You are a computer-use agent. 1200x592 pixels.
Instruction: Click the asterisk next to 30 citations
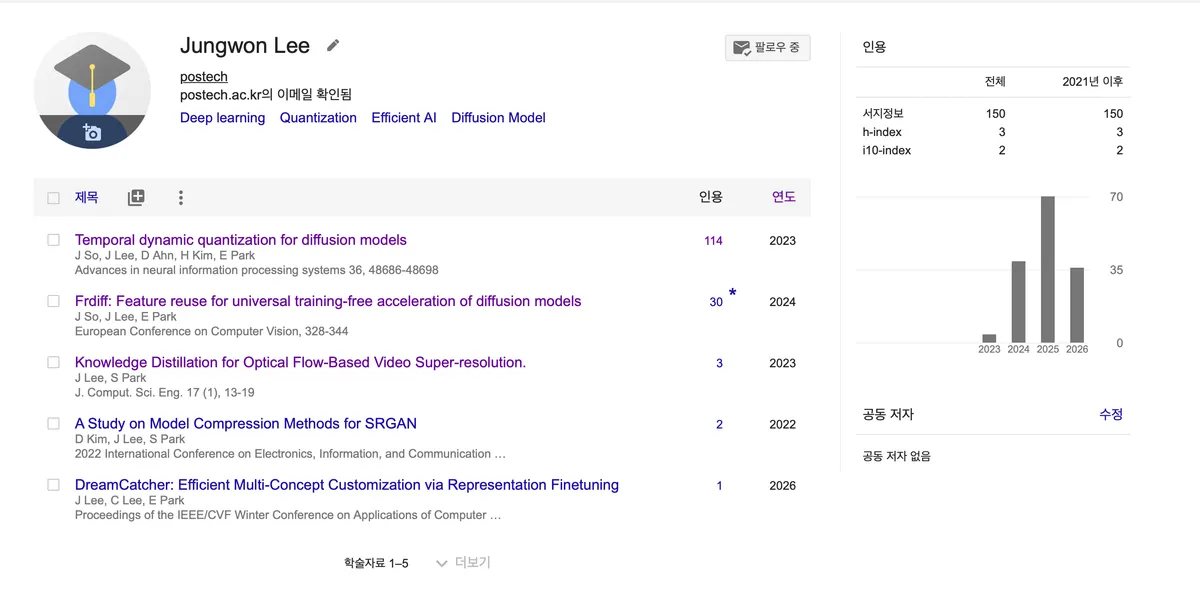(x=733, y=293)
